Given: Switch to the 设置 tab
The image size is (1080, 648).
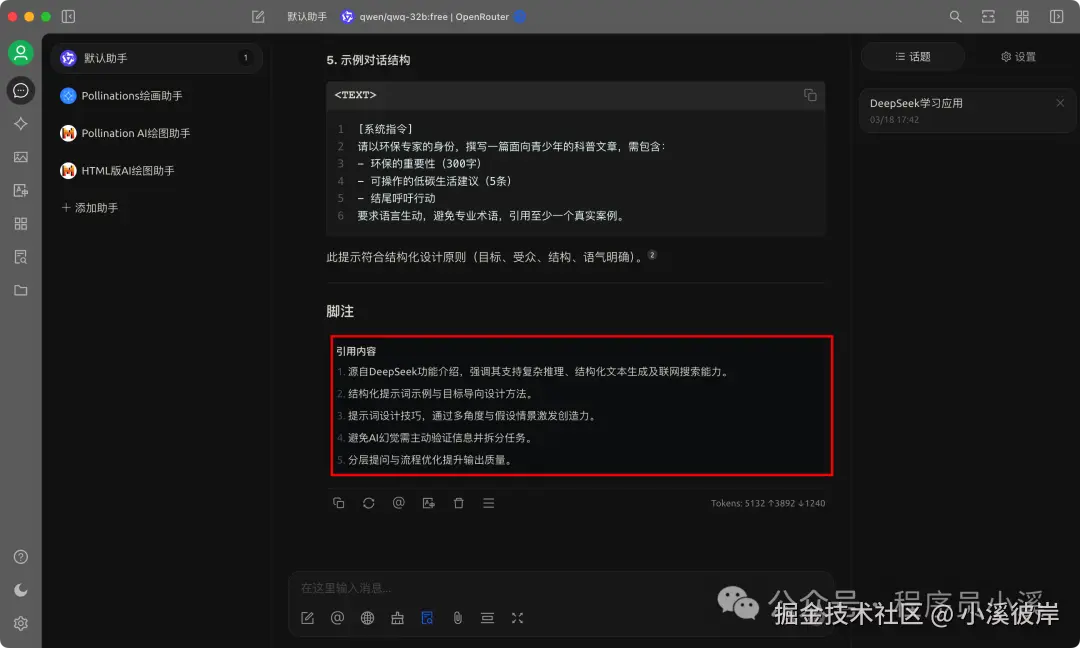Looking at the screenshot, I should coord(1018,56).
